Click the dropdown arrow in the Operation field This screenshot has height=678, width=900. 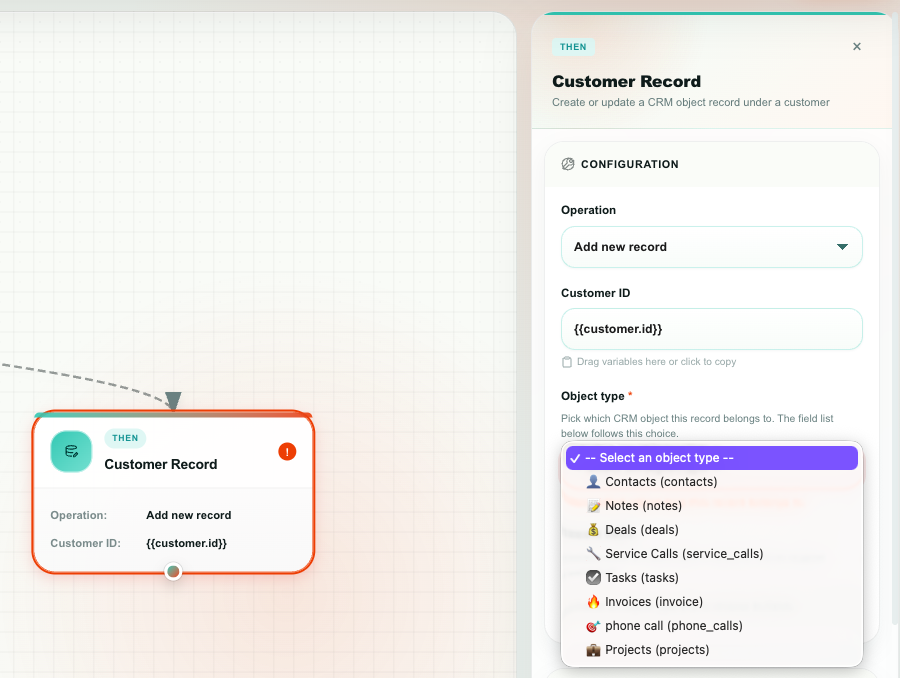[x=842, y=247]
